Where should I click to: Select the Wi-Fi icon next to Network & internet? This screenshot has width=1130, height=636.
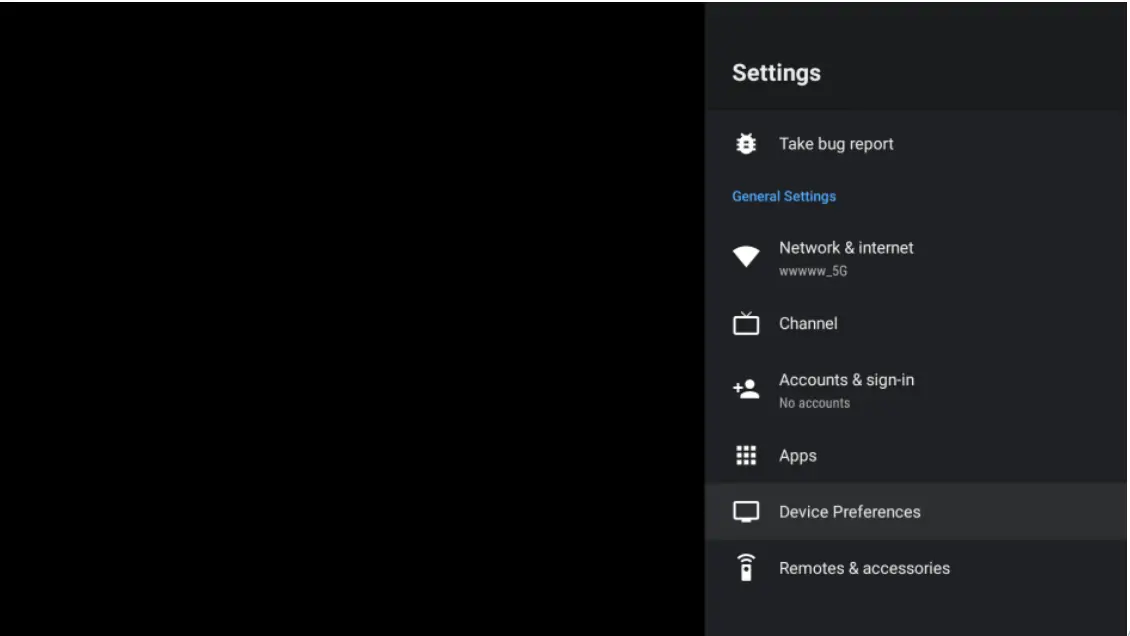click(x=745, y=255)
